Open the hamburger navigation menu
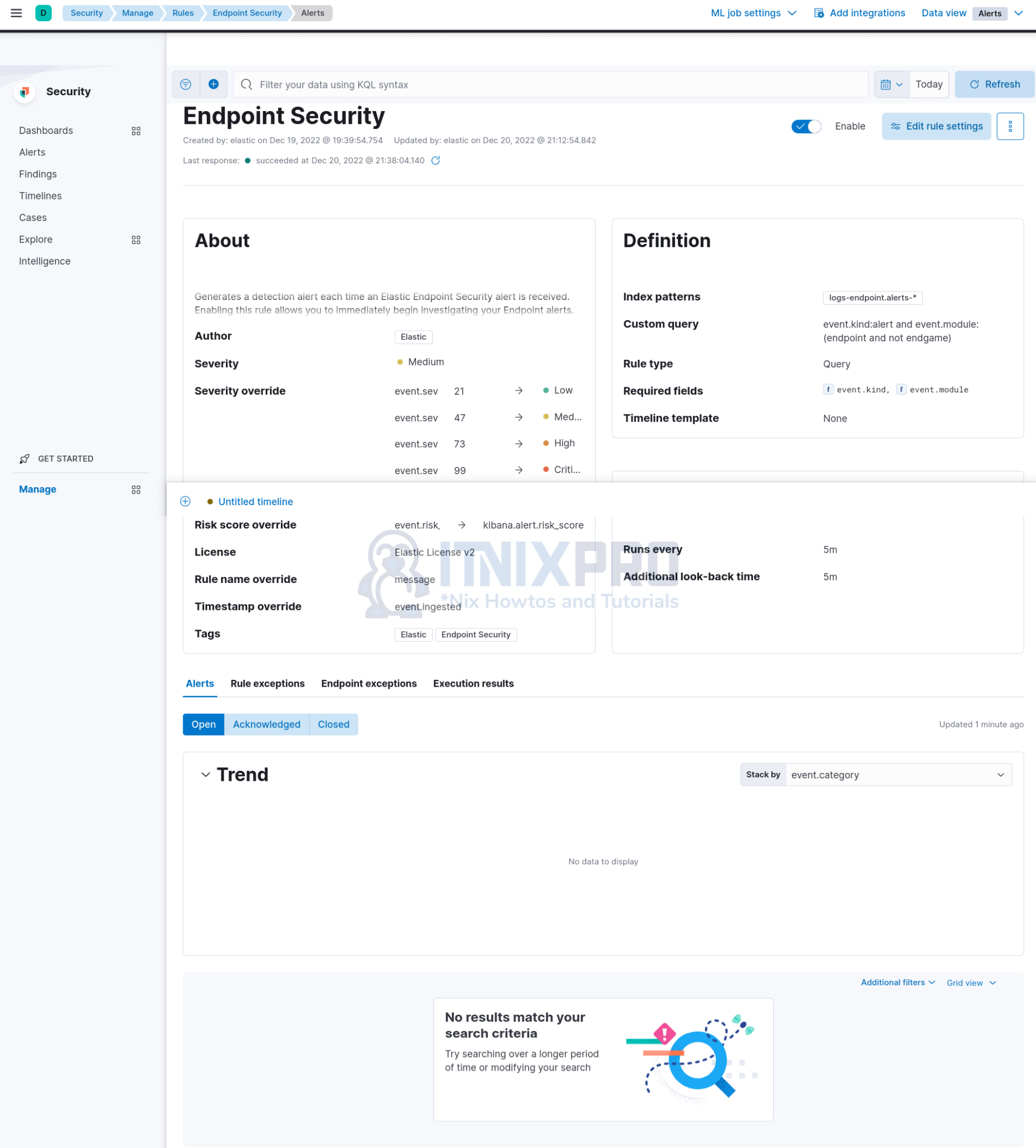1036x1148 pixels. click(16, 12)
